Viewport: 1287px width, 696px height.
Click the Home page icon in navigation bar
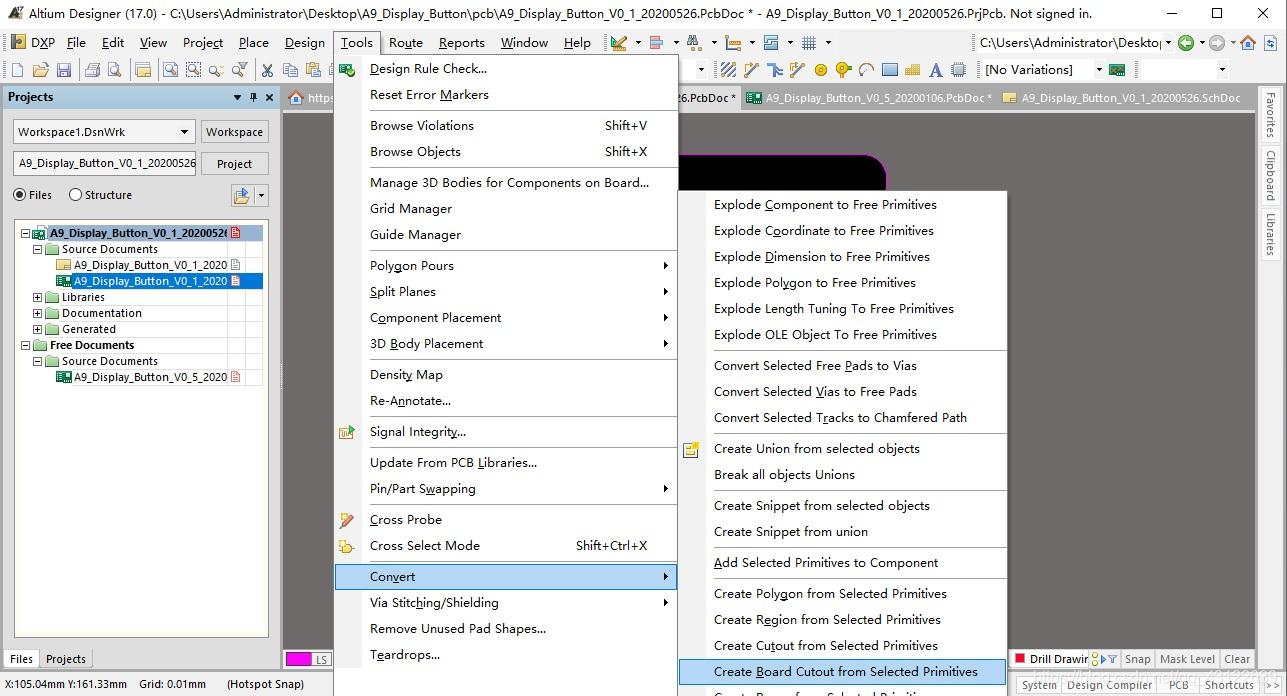coord(1247,43)
